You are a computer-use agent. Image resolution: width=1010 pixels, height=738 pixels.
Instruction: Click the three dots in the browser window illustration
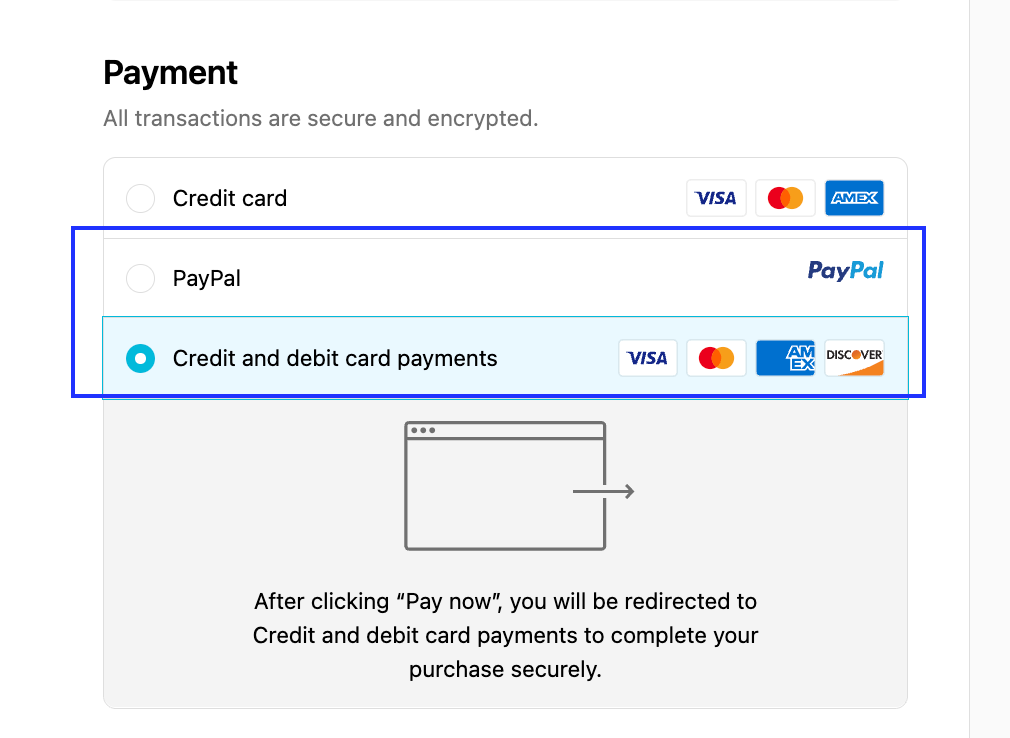click(423, 430)
